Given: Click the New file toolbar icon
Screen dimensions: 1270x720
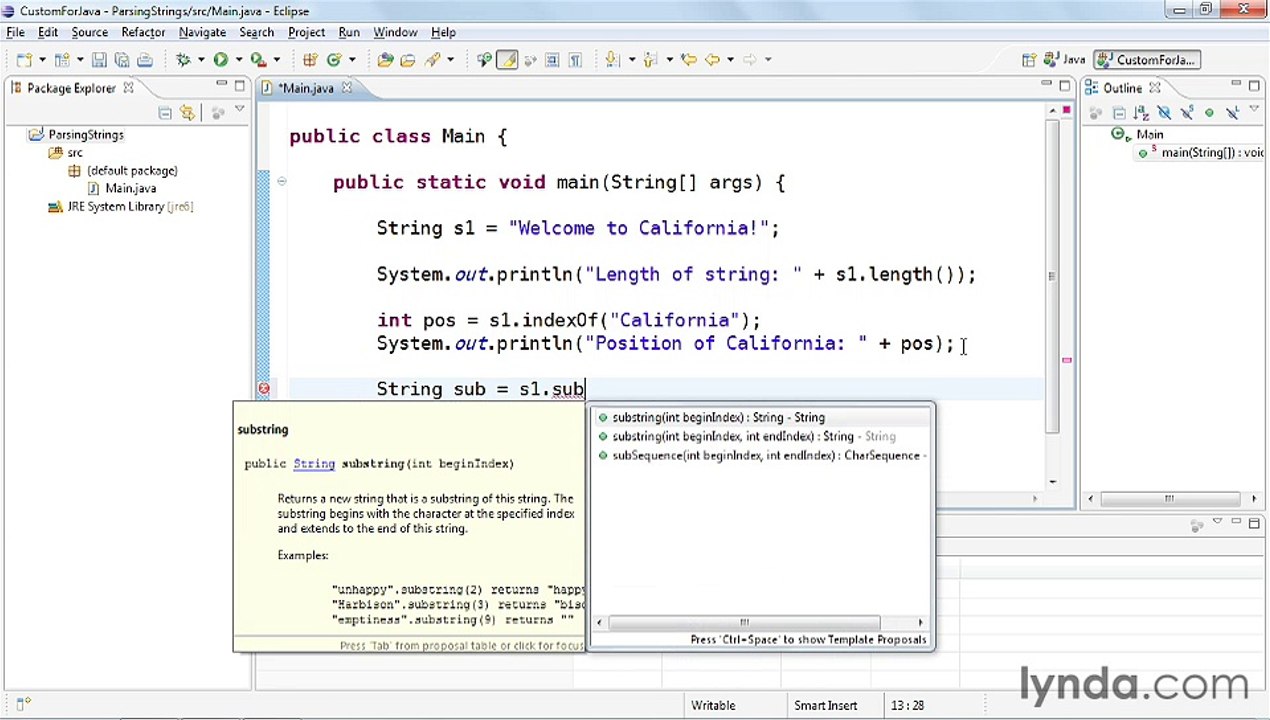Looking at the screenshot, I should (24, 60).
